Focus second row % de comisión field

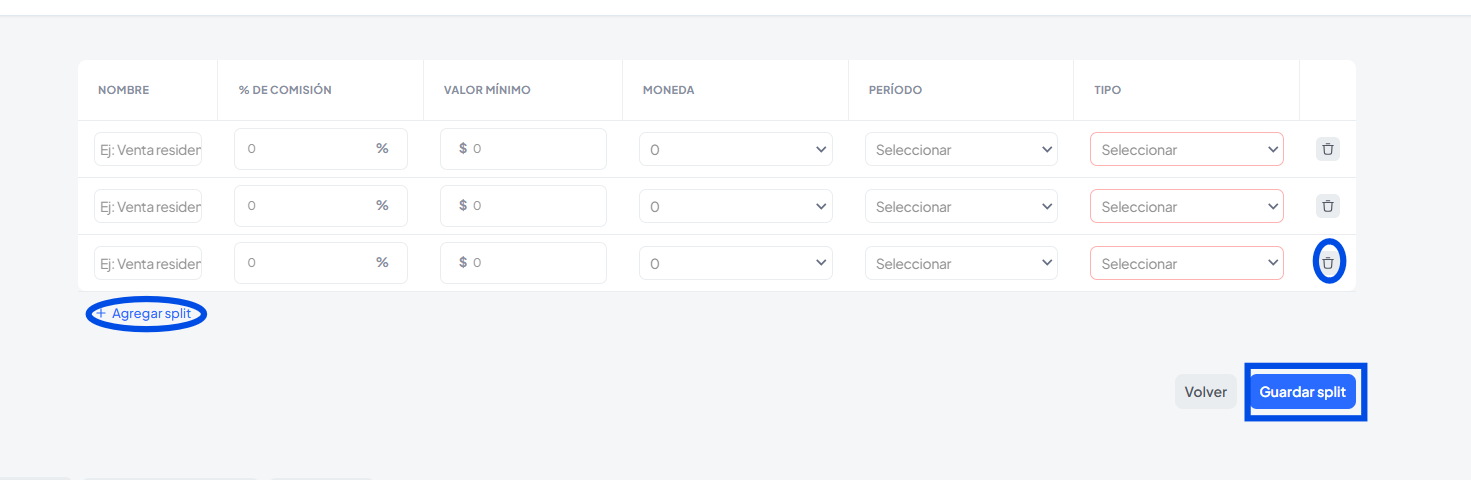pos(305,206)
